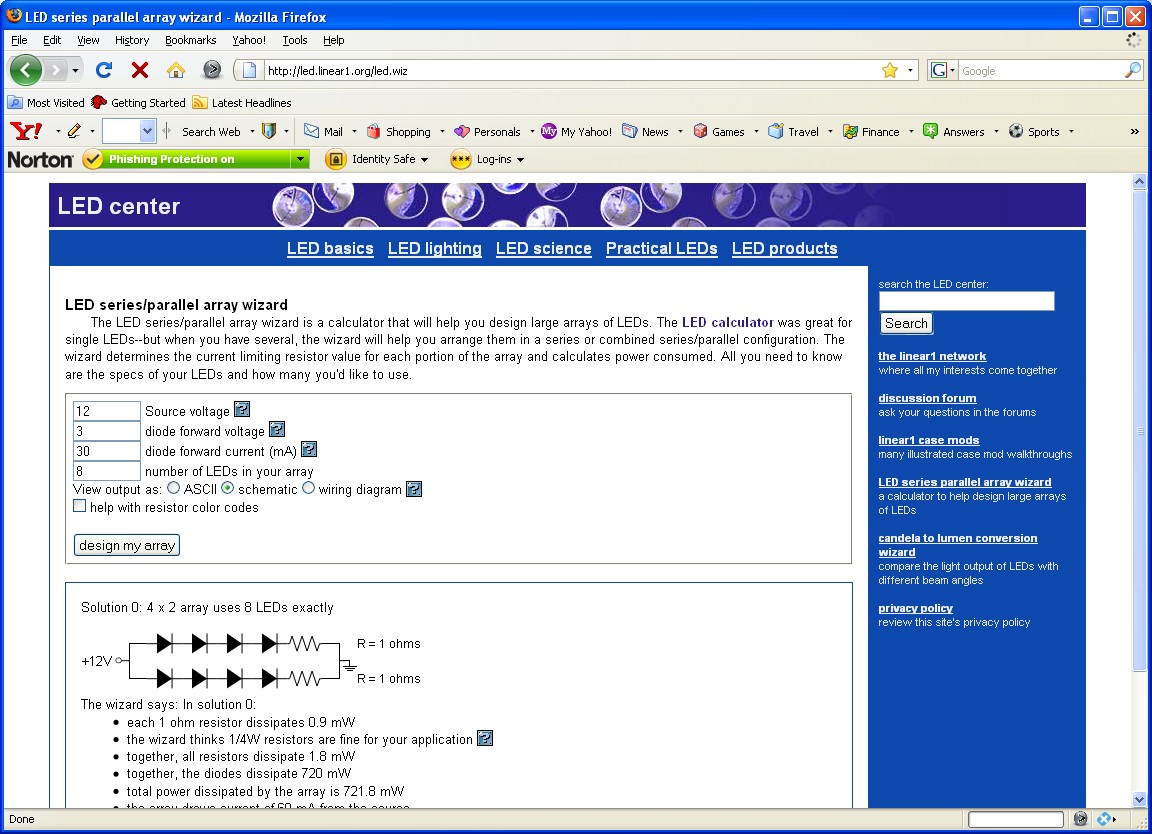Open the back/forward history dropdown arrow
The image size is (1152, 834).
point(75,71)
